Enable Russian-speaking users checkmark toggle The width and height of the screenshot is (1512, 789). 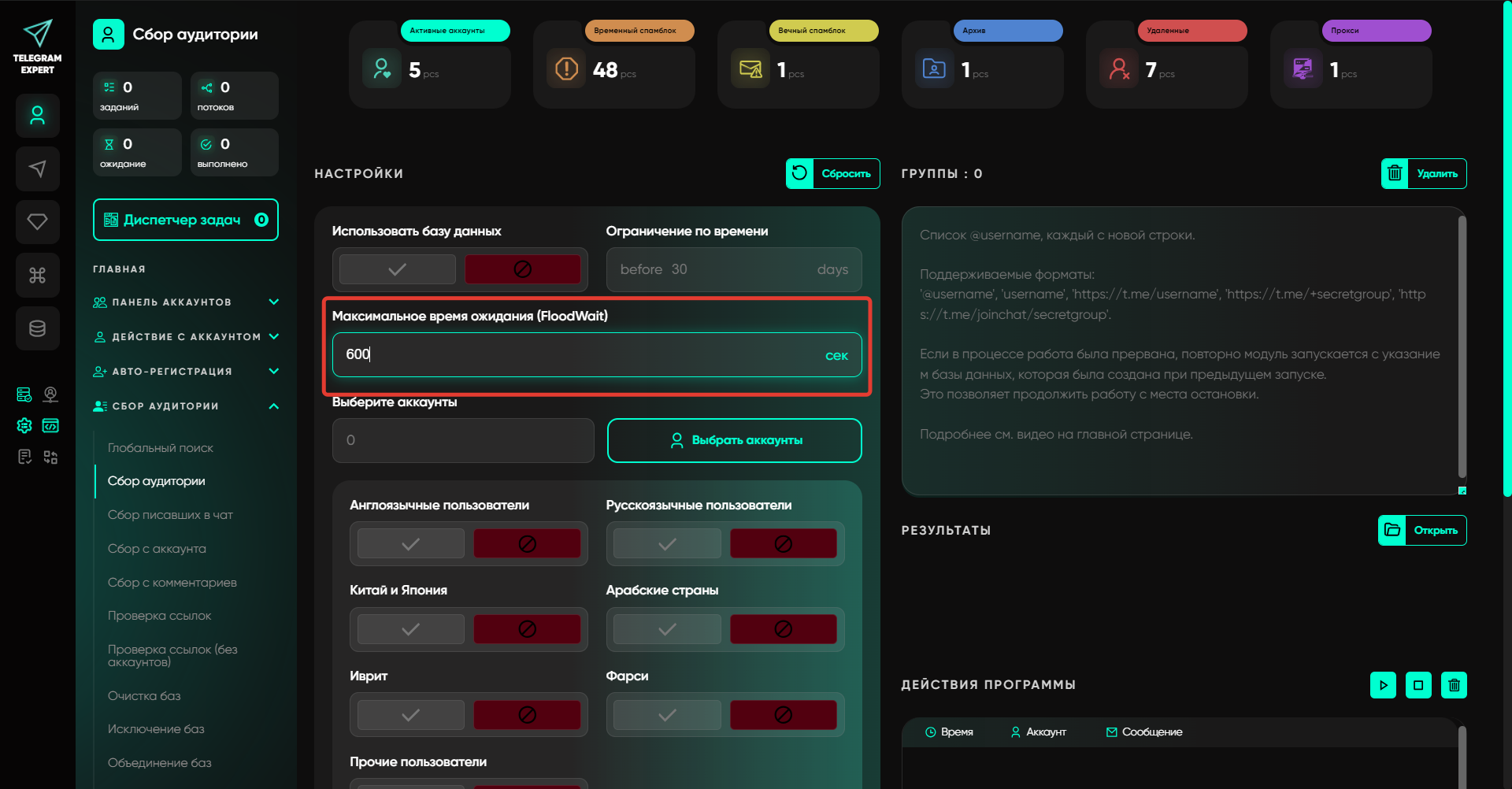(667, 544)
